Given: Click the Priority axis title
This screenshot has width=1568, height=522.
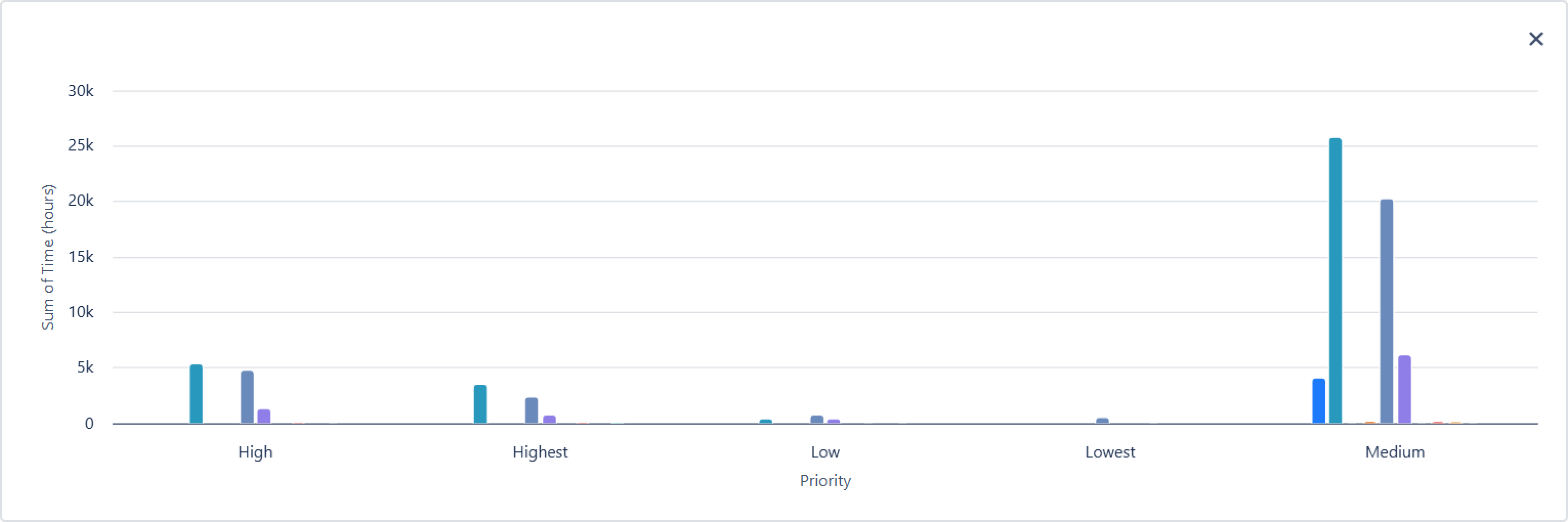Looking at the screenshot, I should coord(825,481).
